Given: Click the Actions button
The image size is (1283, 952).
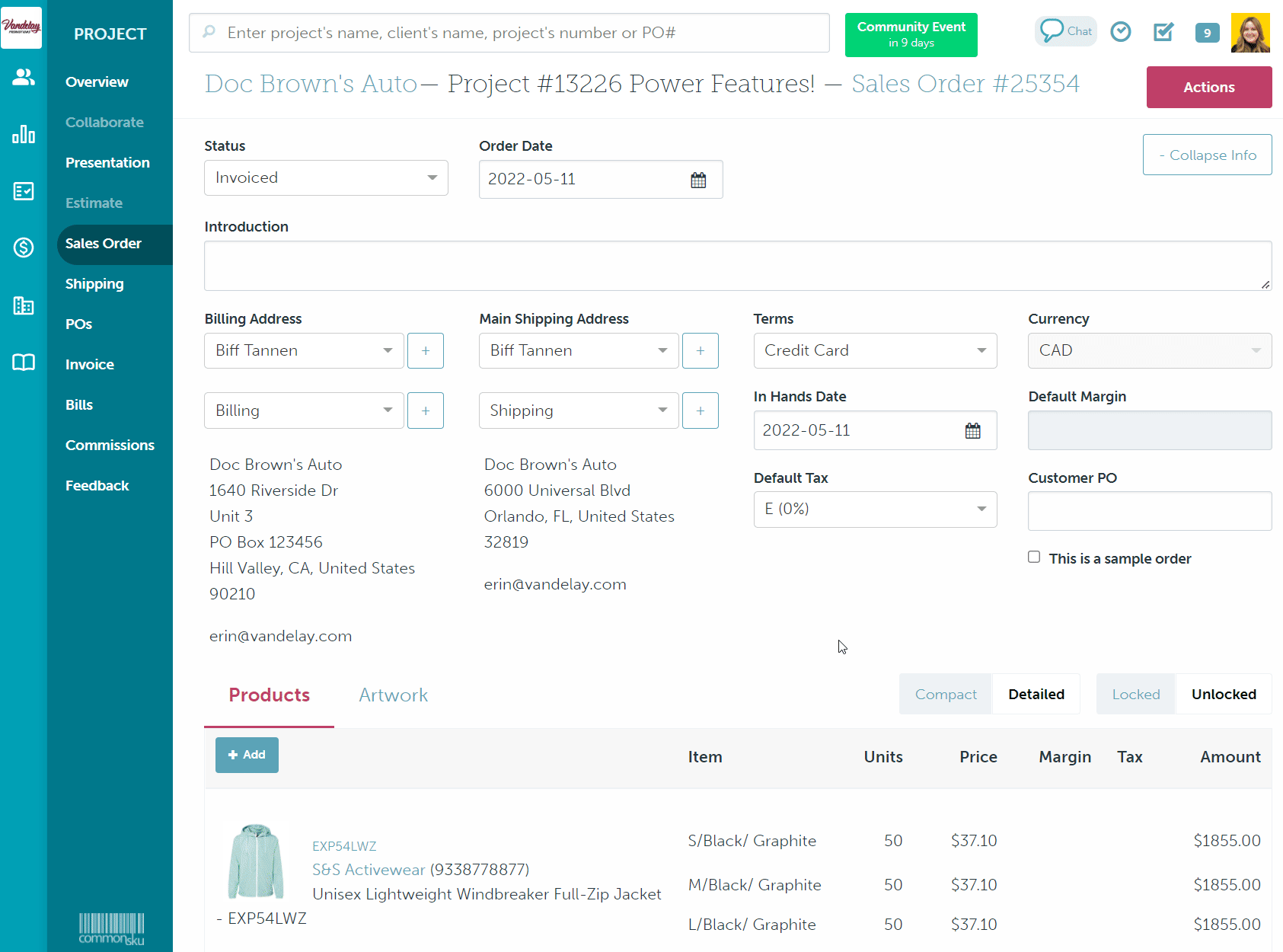Looking at the screenshot, I should point(1208,88).
